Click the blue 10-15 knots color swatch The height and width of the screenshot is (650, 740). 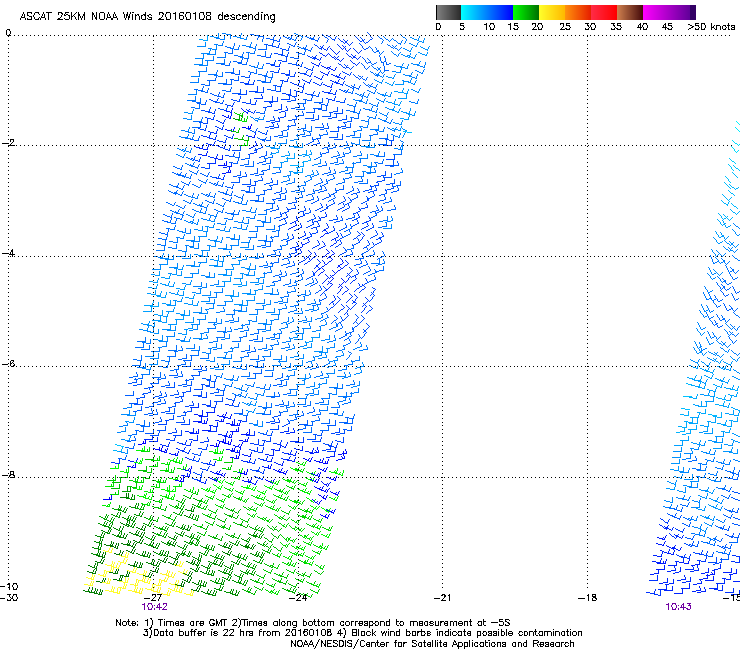[500, 12]
